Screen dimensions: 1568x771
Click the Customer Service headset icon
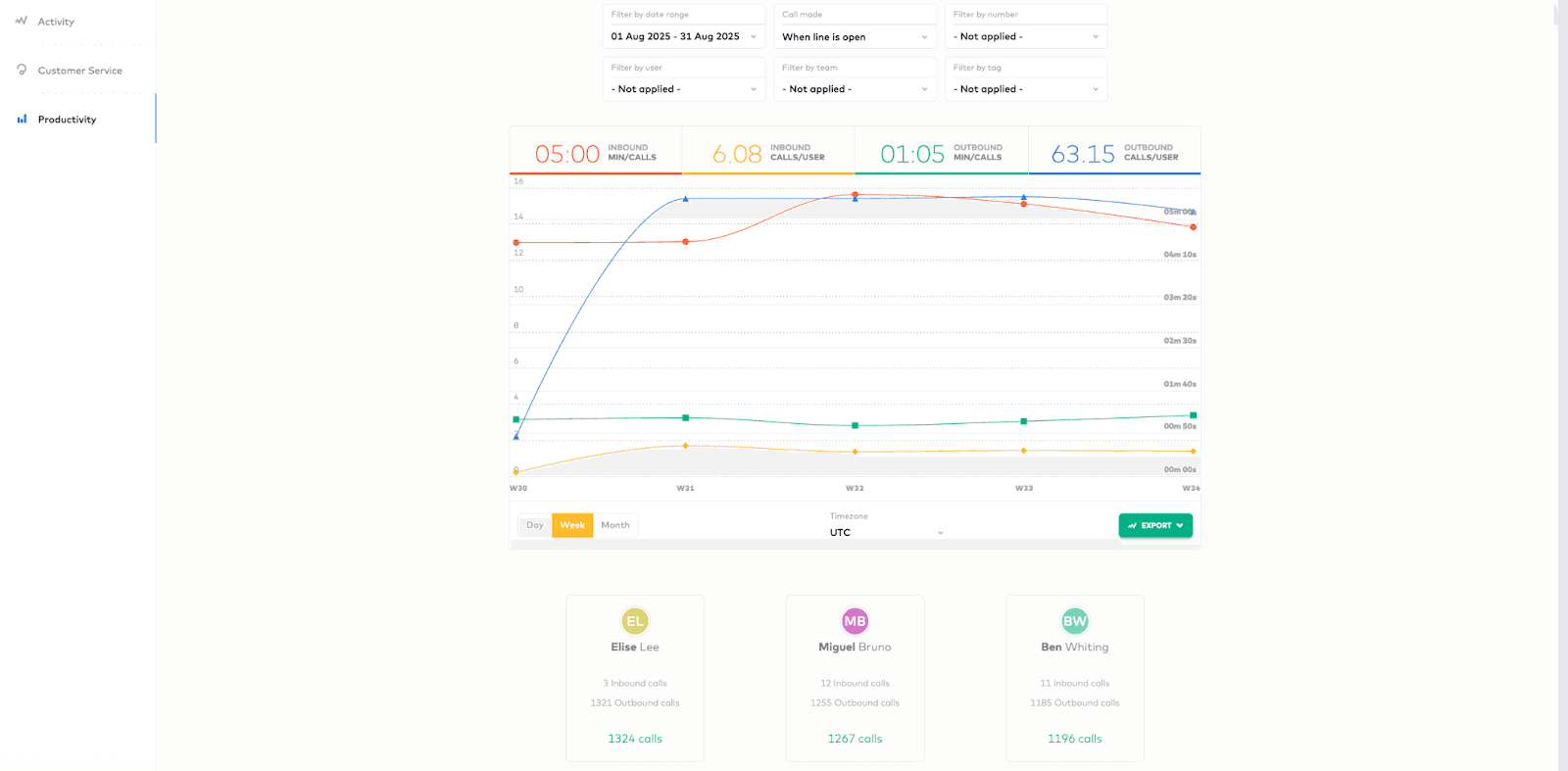[22, 70]
